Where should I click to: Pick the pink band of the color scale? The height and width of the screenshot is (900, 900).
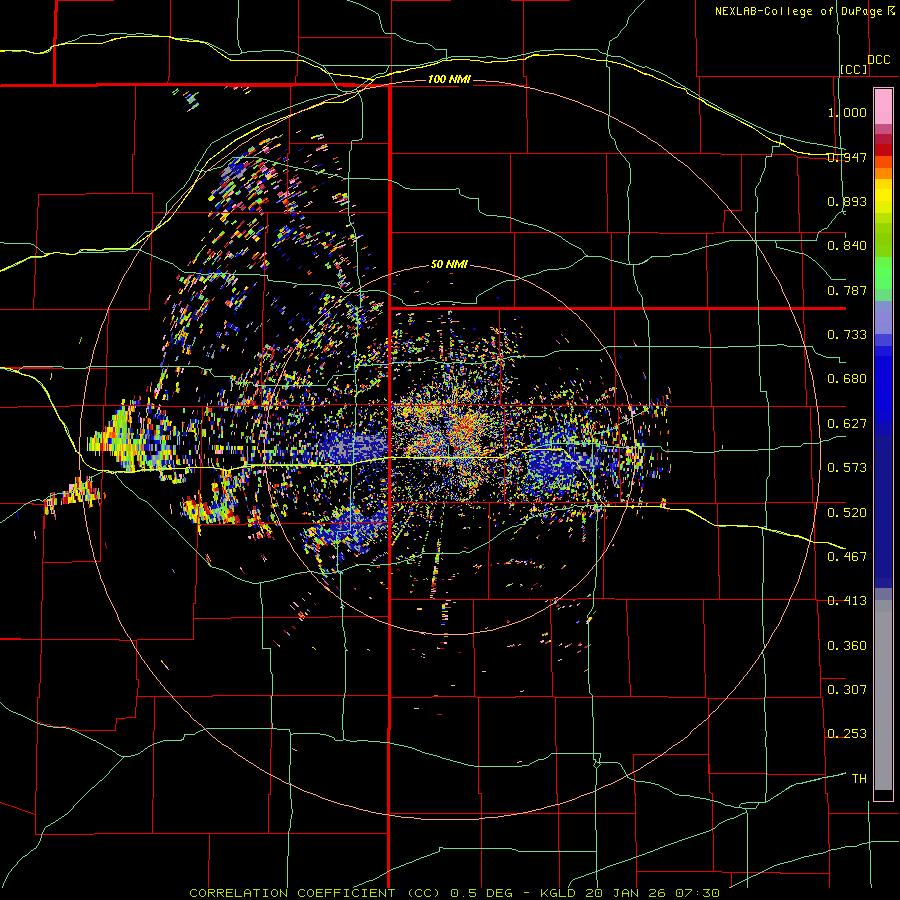click(883, 106)
